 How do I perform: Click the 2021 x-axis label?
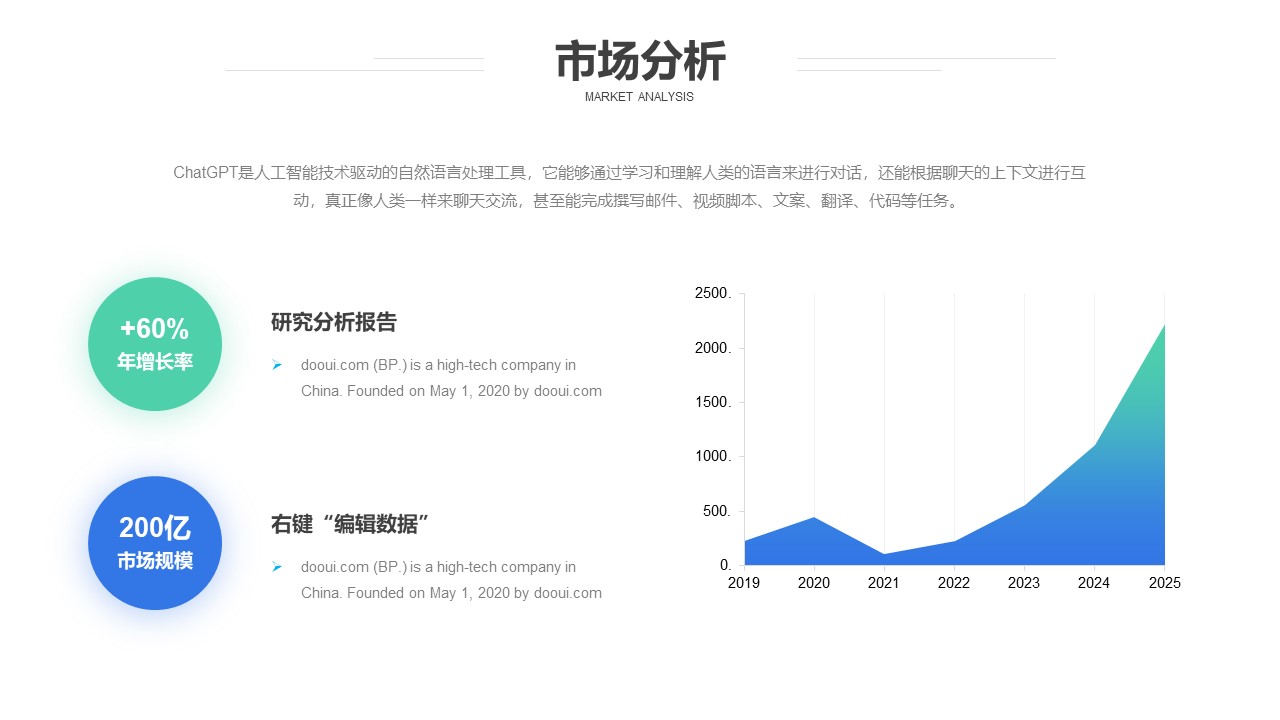(x=884, y=583)
